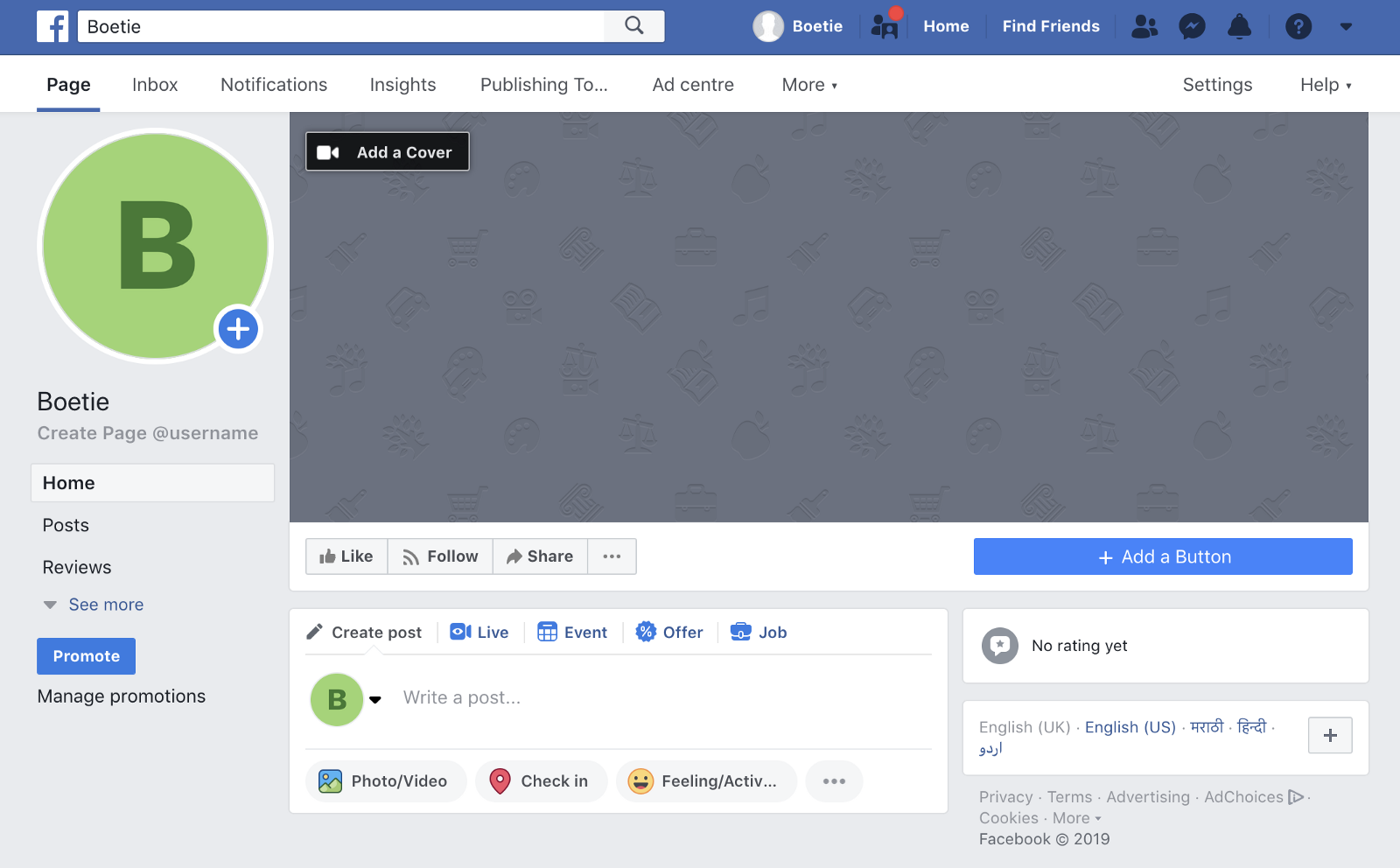Select Posts in the left sidebar
The height and width of the screenshot is (868, 1400).
click(x=66, y=525)
